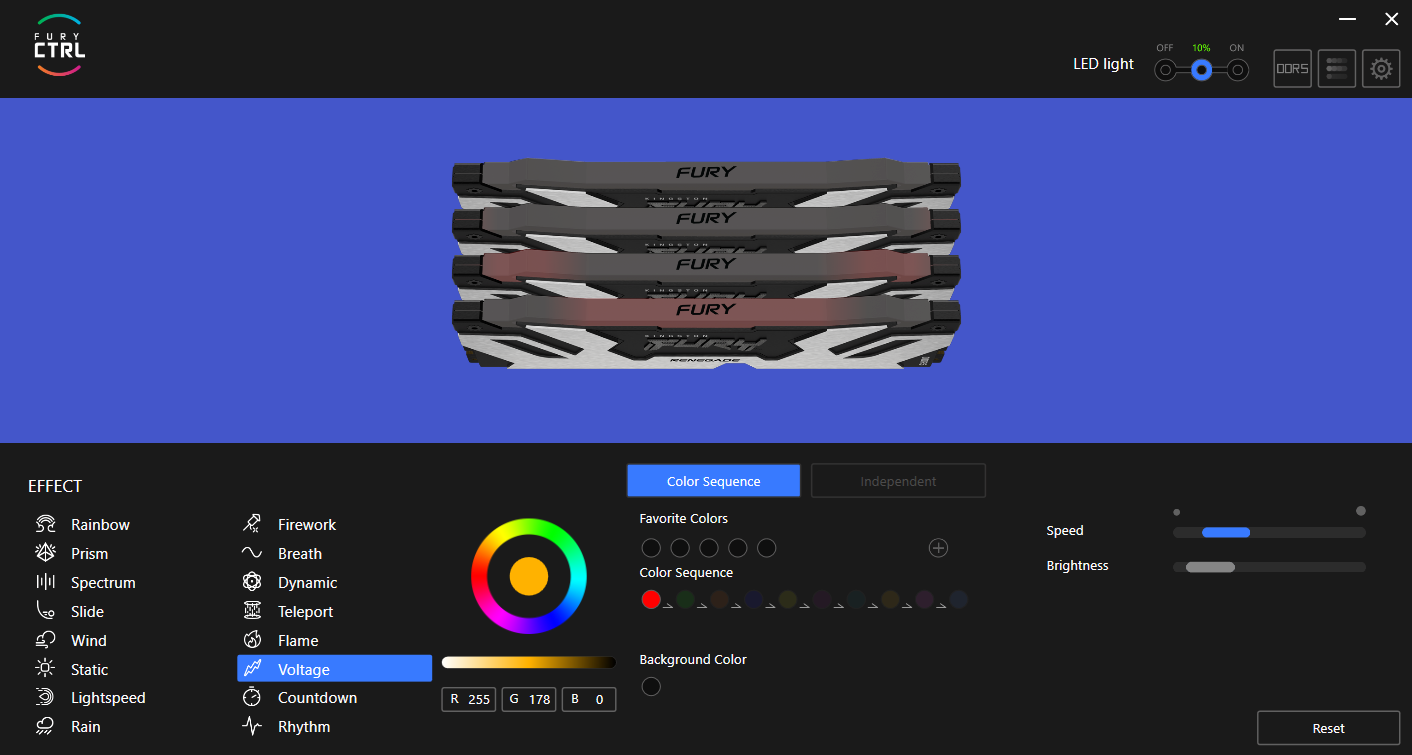Screen dimensions: 1412x755
Task: Open settings via the gear icon
Action: click(x=1381, y=69)
